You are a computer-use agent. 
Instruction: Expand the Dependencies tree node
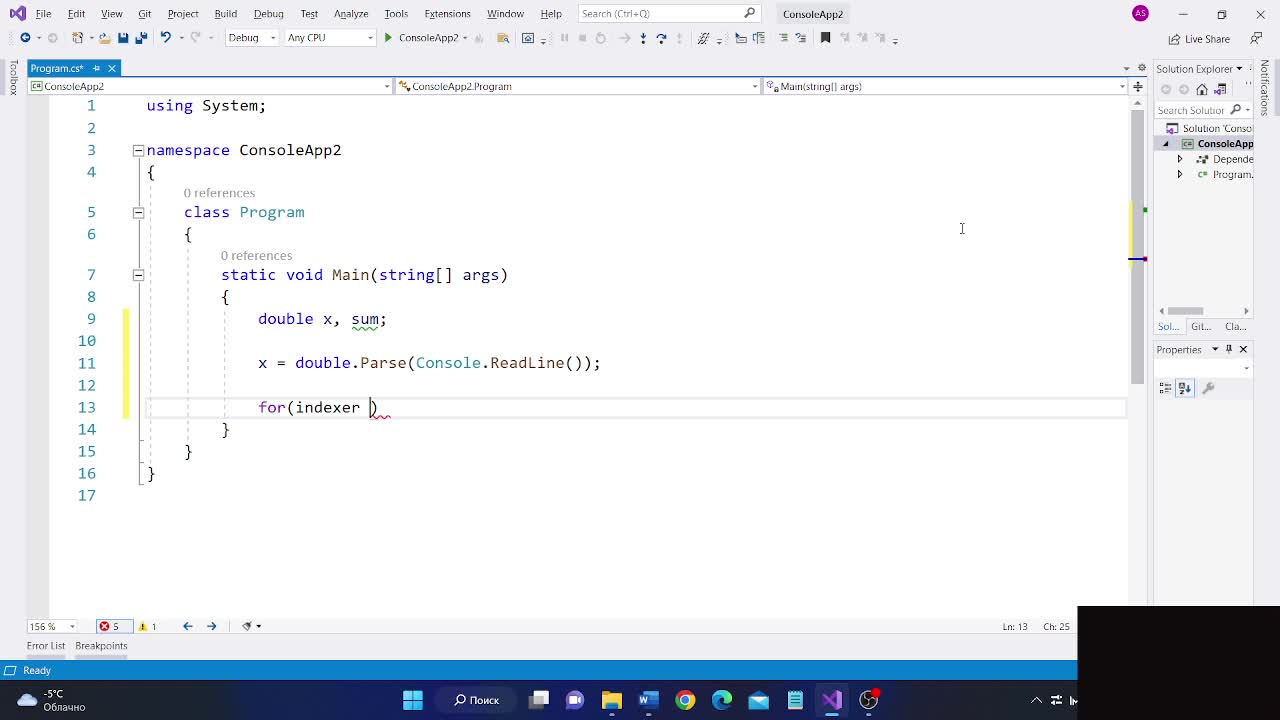[x=1179, y=159]
